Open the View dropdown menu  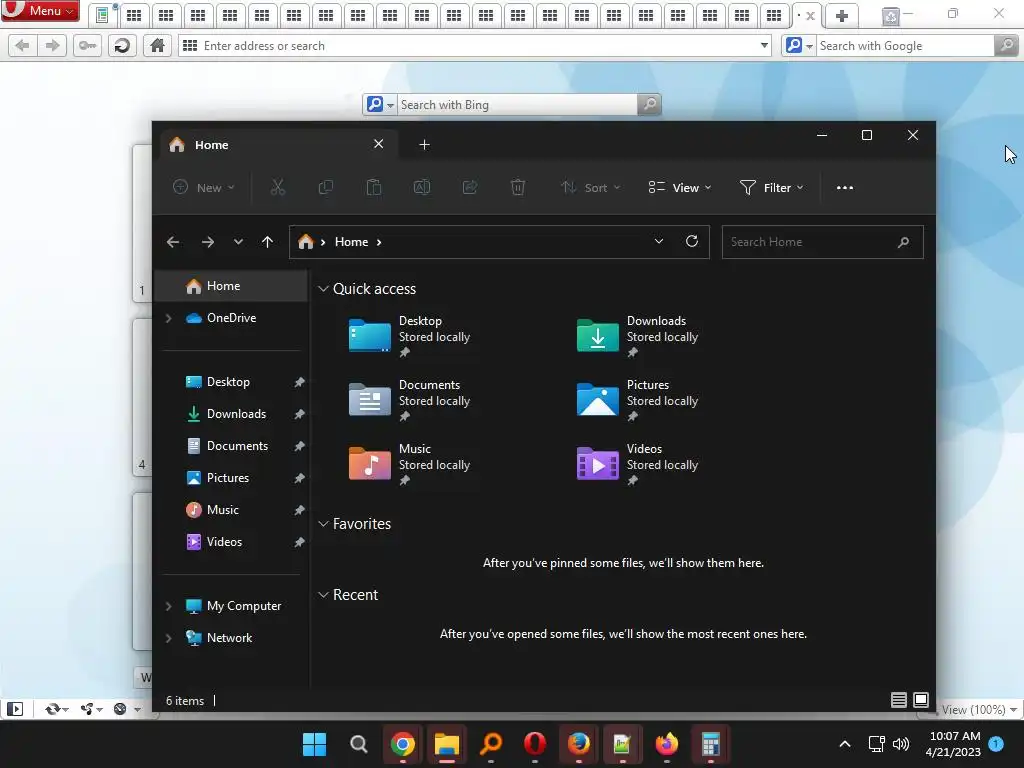click(x=679, y=187)
